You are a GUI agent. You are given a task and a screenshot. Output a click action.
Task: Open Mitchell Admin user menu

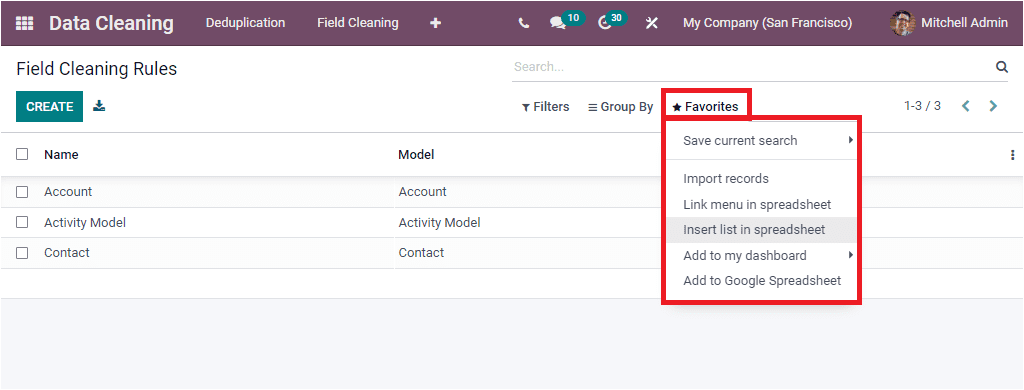click(949, 23)
